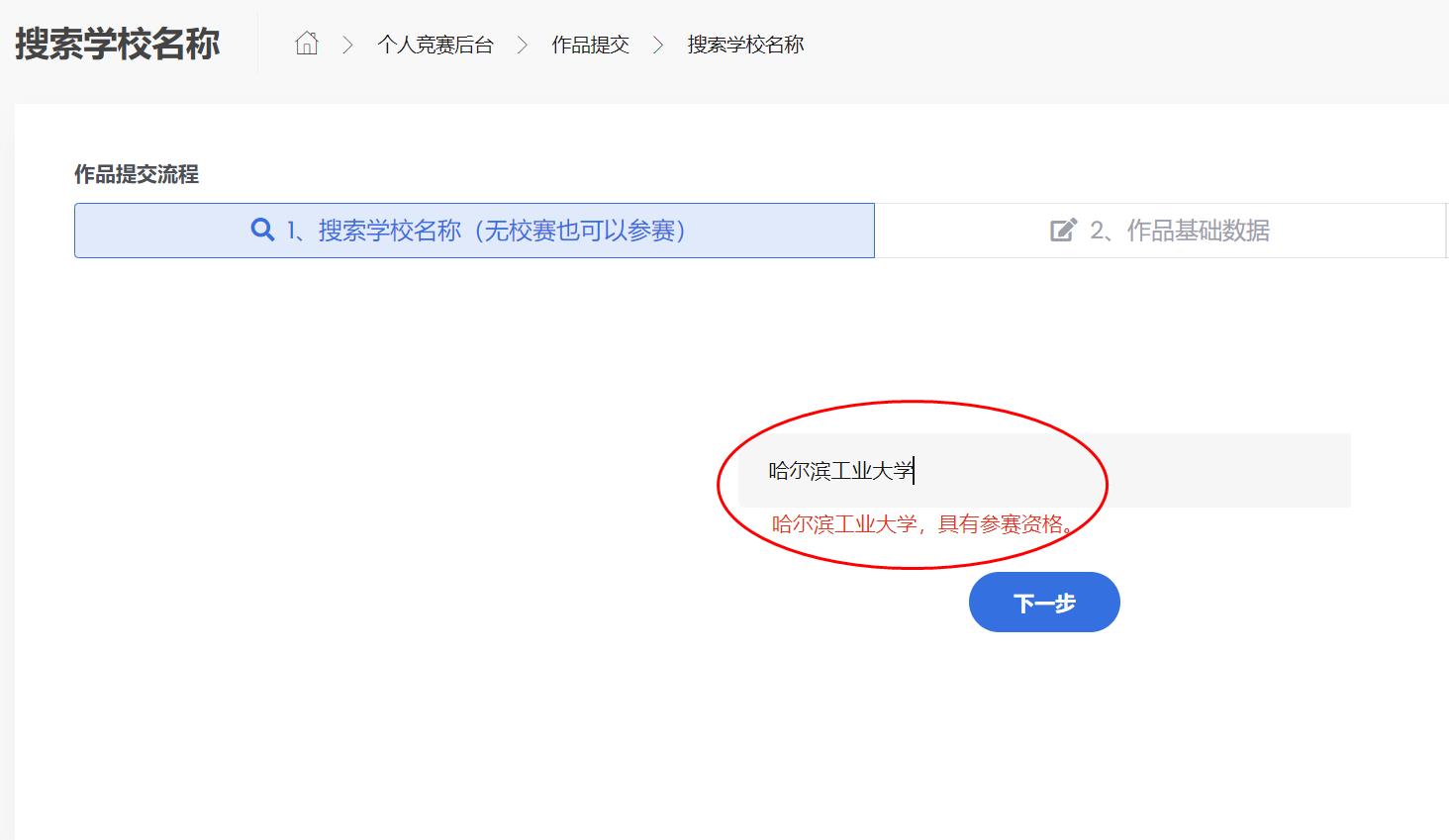This screenshot has height=840, width=1449.
Task: Open 个人竞赛后台 breadcrumb link
Action: point(435,45)
